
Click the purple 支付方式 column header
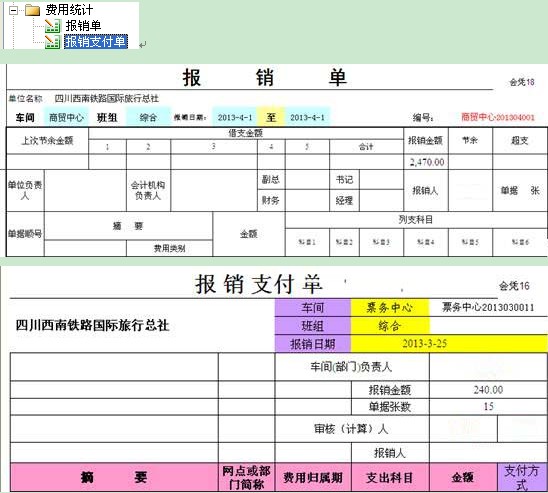[522, 477]
